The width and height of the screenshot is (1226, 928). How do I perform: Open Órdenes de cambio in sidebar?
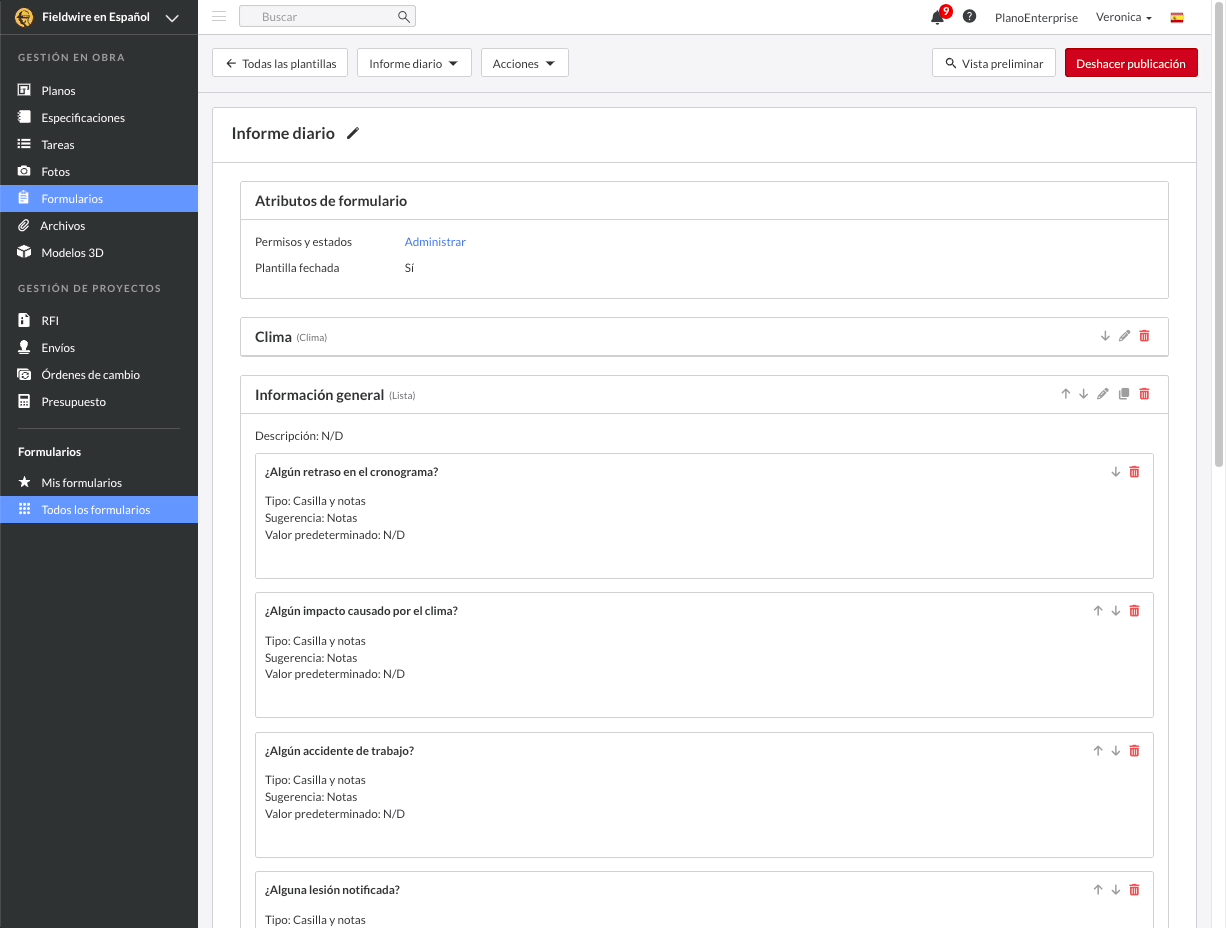click(x=99, y=375)
